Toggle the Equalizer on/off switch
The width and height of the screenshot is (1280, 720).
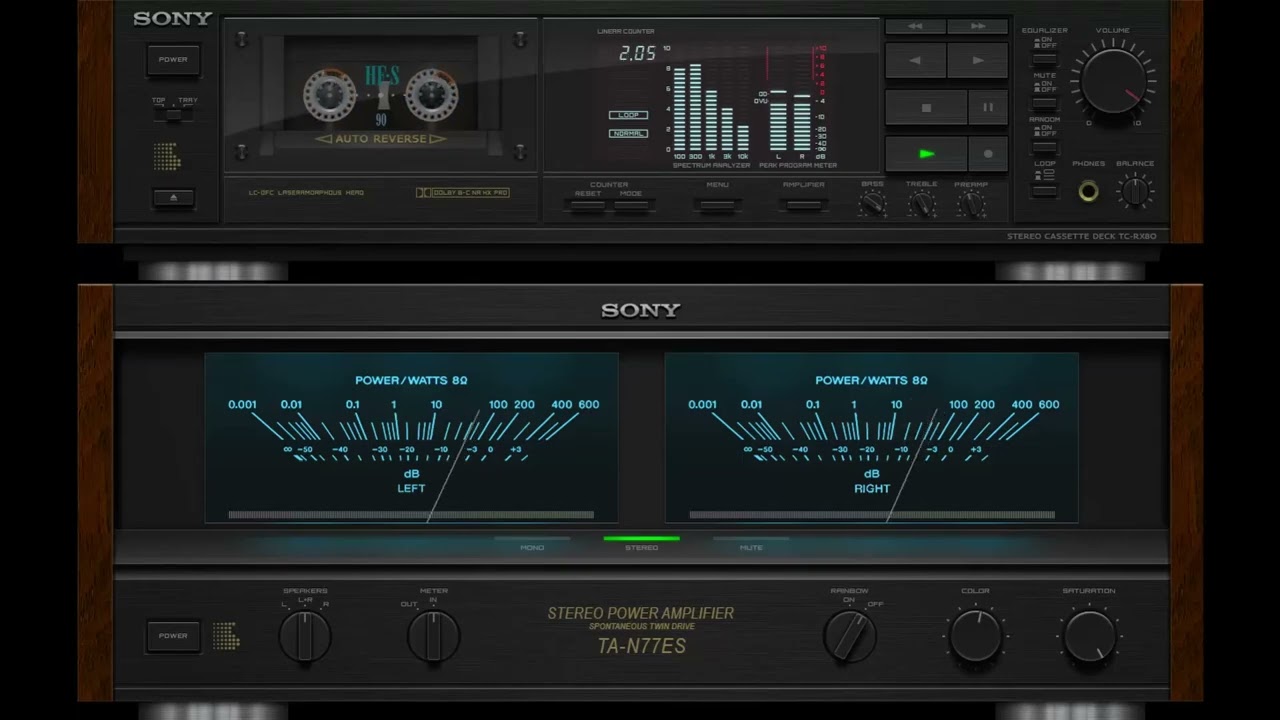tap(1045, 59)
